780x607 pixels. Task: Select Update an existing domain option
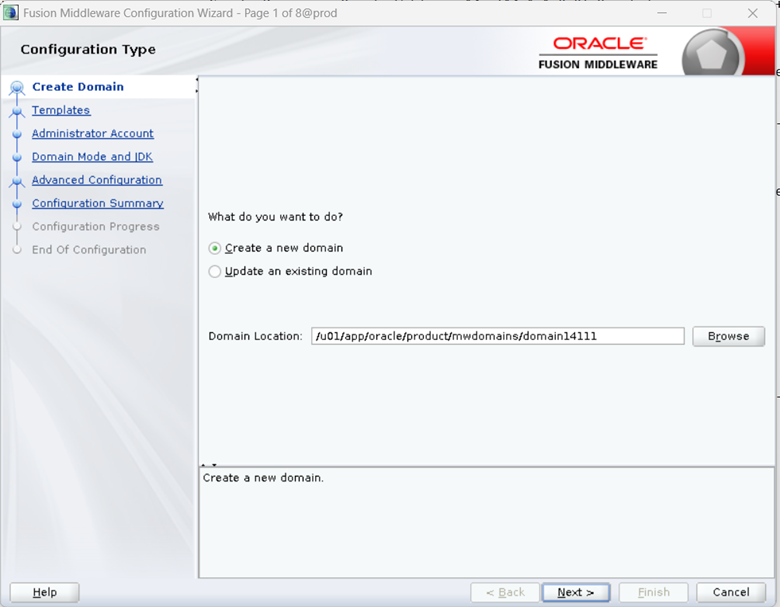click(x=214, y=271)
